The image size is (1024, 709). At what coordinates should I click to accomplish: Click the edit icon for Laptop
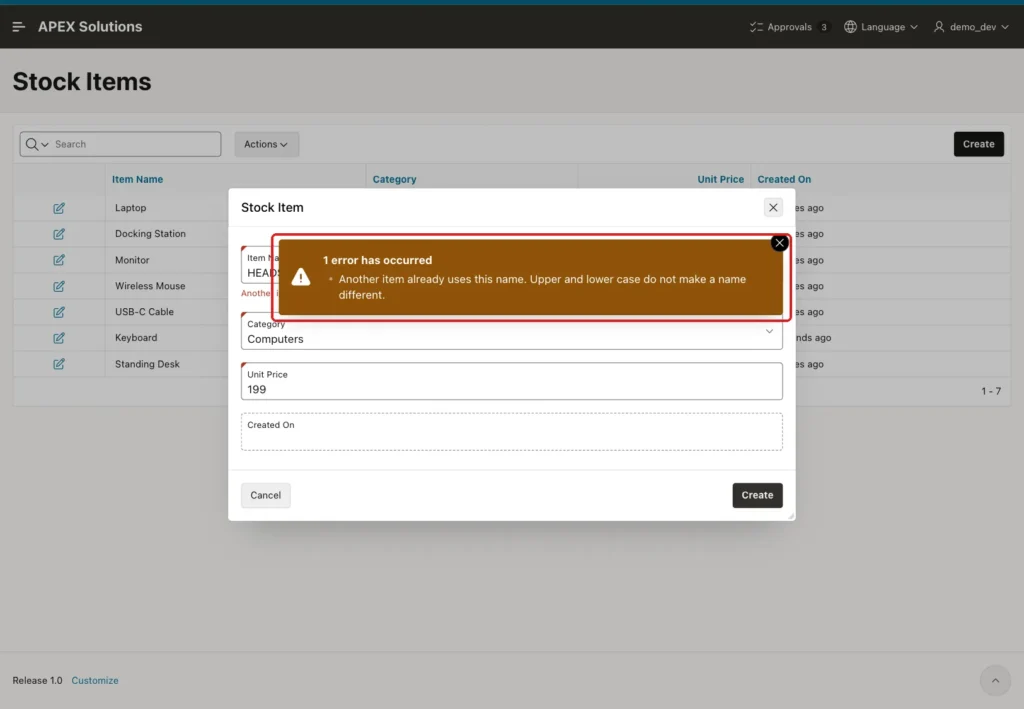coord(59,208)
